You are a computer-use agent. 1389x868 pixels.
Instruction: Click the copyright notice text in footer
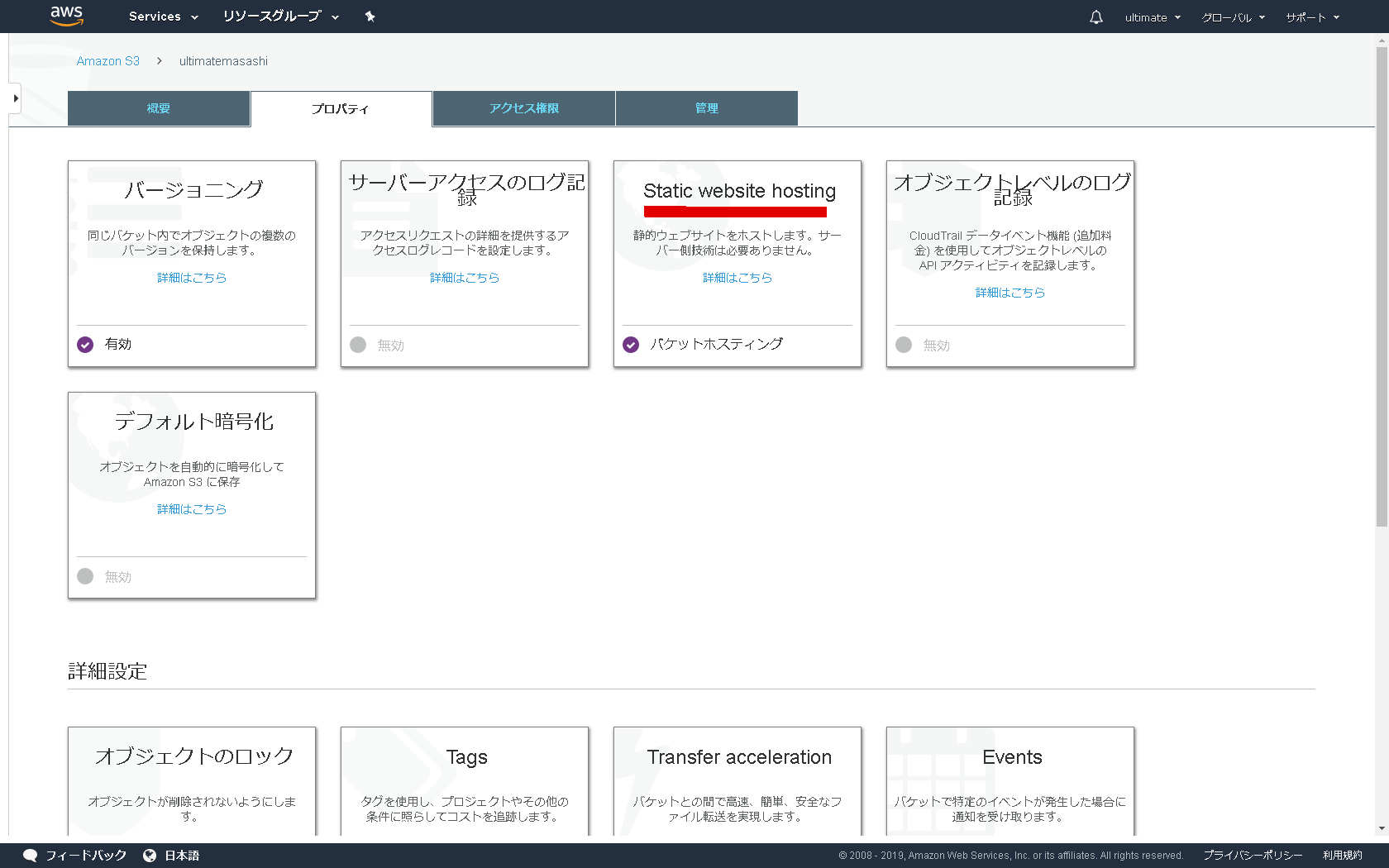coord(1011,856)
